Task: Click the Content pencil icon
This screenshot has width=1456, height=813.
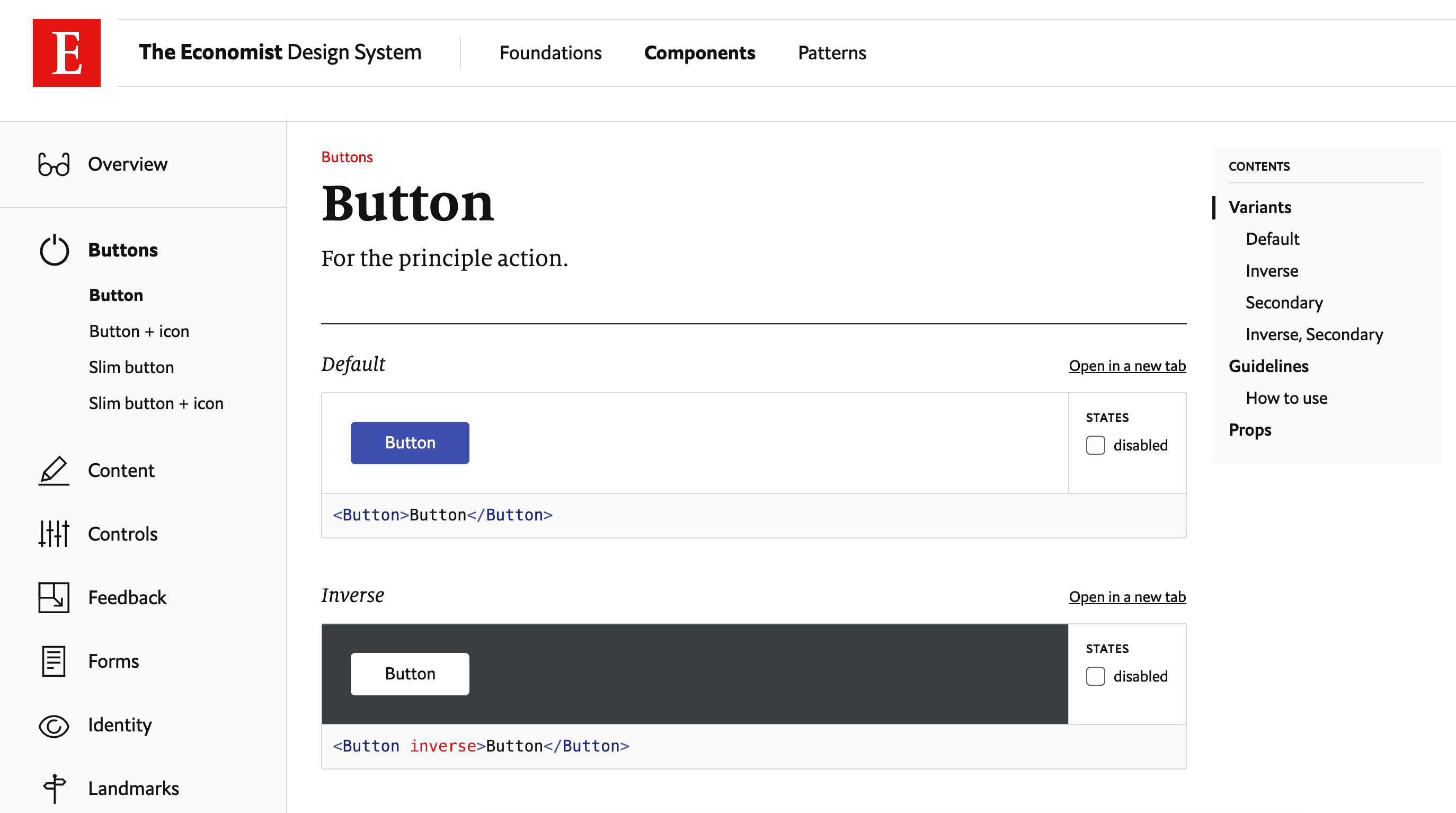Action: (54, 471)
